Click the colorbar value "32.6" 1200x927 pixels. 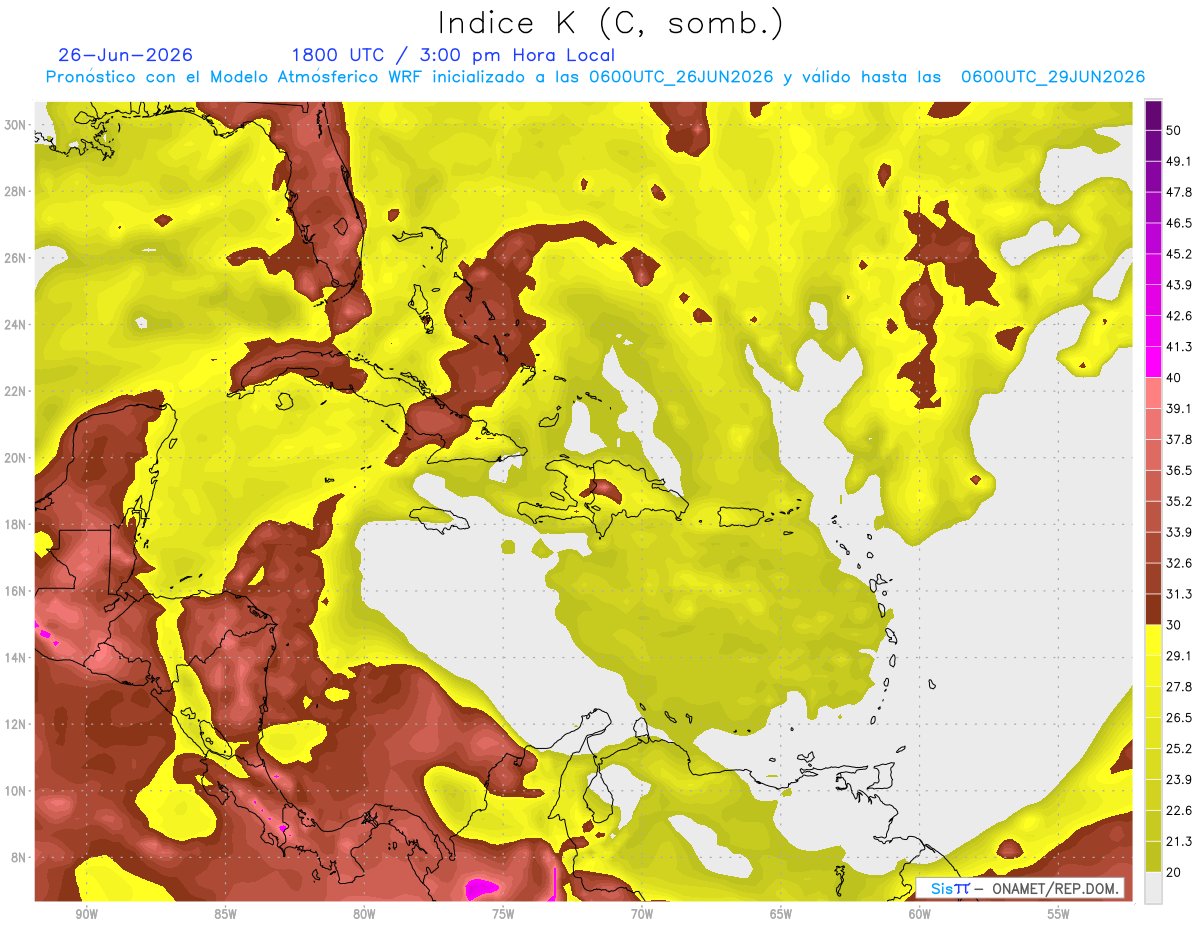point(1179,563)
